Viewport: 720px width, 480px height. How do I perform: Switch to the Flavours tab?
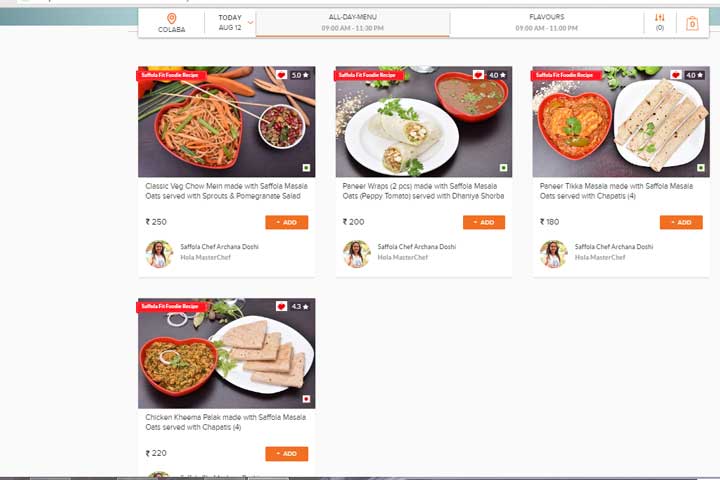(546, 23)
